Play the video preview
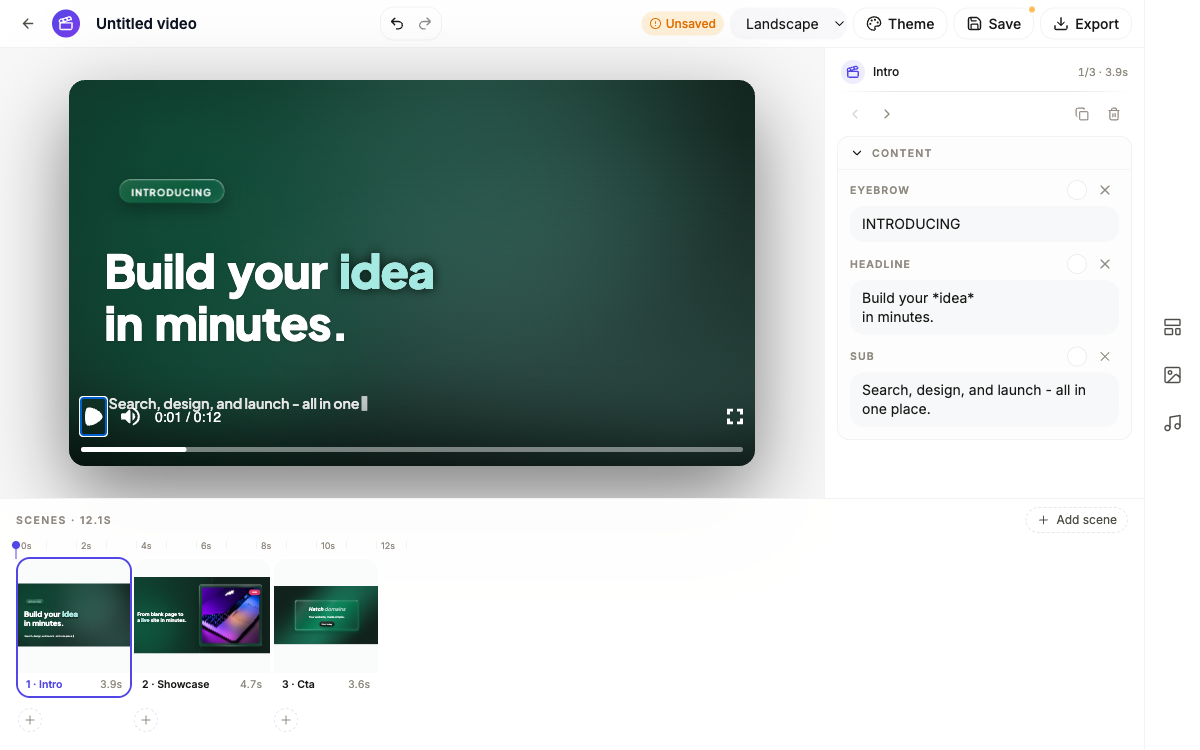 94,417
